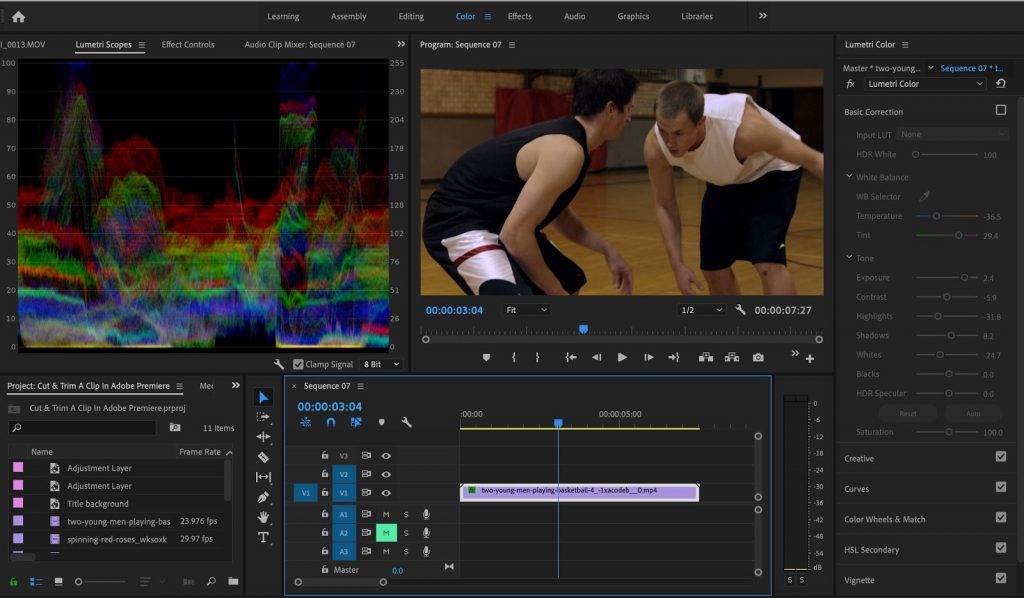Toggle V2 track lock
The height and width of the screenshot is (598, 1024).
point(325,474)
